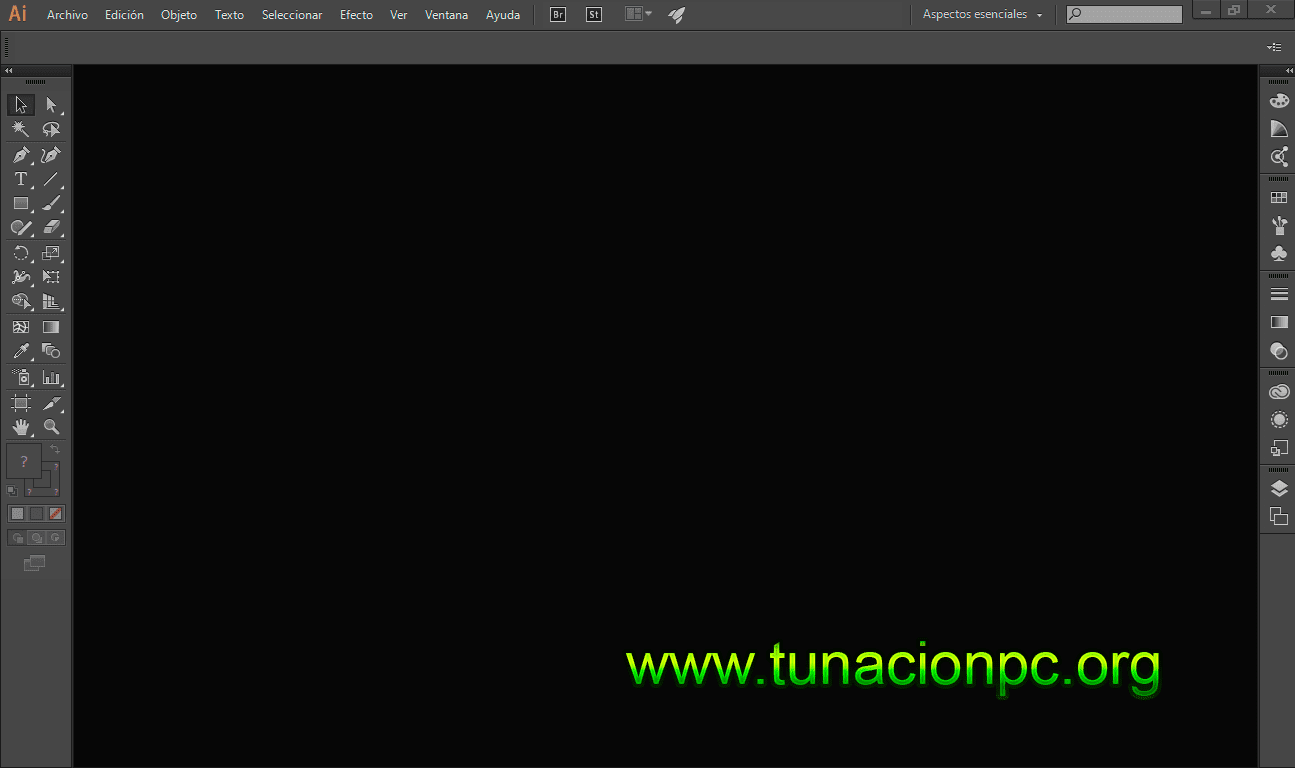Open the Objeto menu
1295x768 pixels.
click(179, 15)
